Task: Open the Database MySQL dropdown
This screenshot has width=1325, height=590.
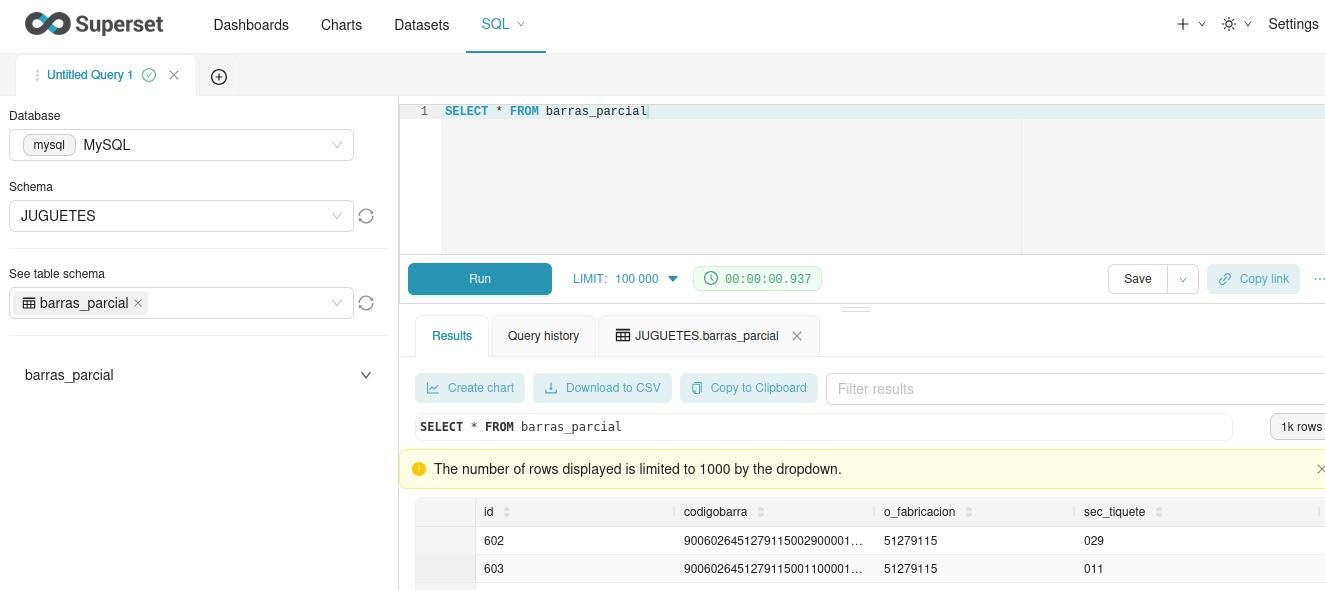Action: (181, 145)
